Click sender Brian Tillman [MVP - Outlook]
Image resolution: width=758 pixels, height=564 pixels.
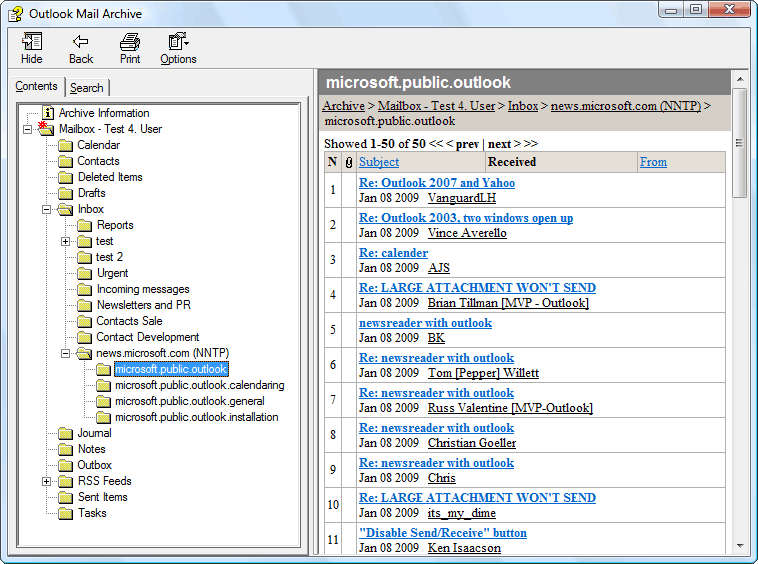508,303
